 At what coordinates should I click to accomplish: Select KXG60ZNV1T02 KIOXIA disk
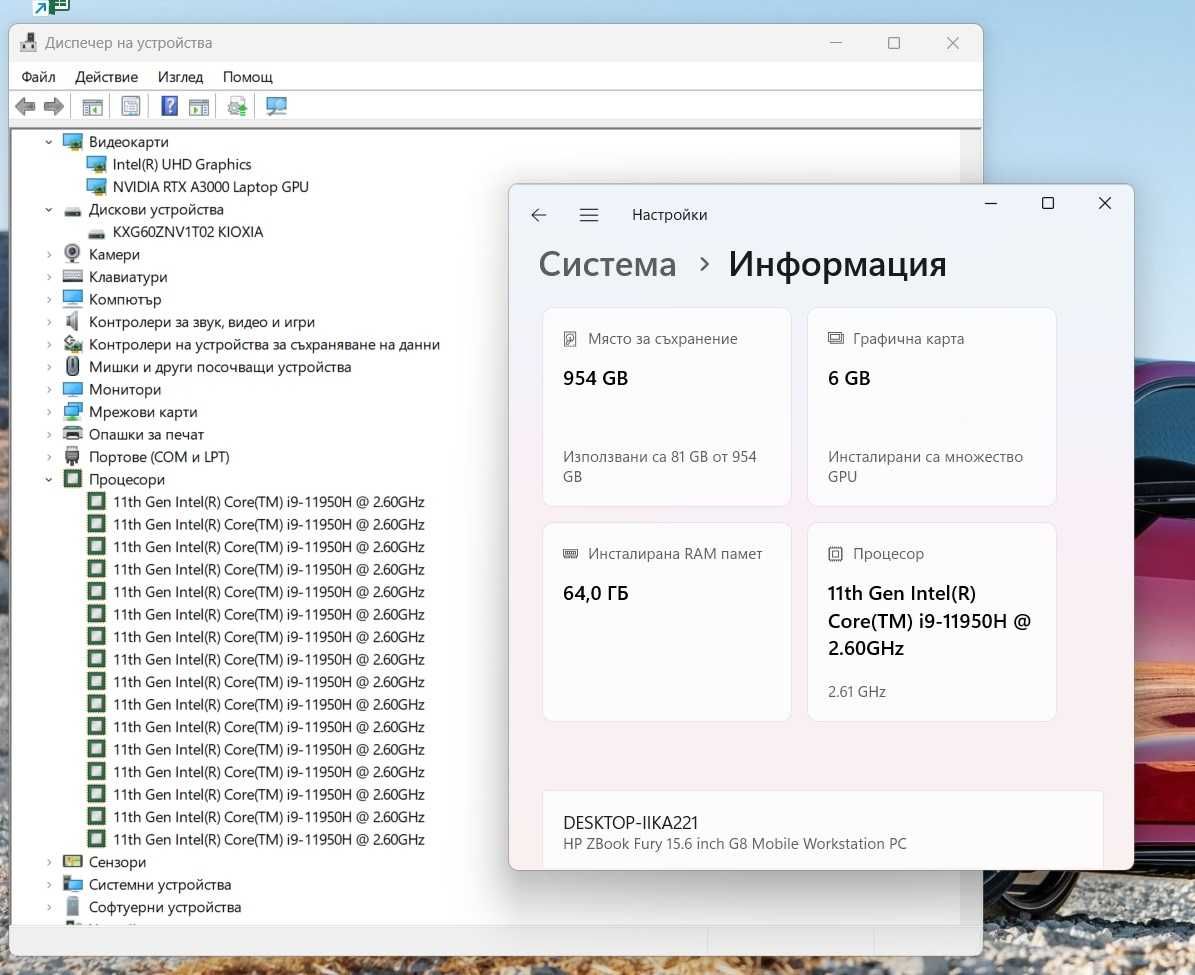tap(187, 232)
